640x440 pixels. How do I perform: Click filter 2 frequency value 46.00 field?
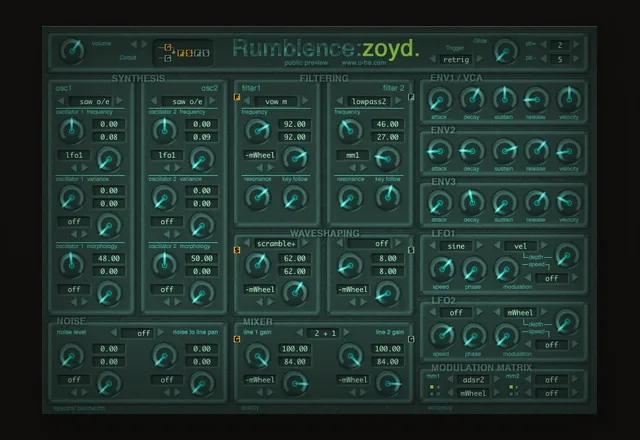(x=387, y=124)
